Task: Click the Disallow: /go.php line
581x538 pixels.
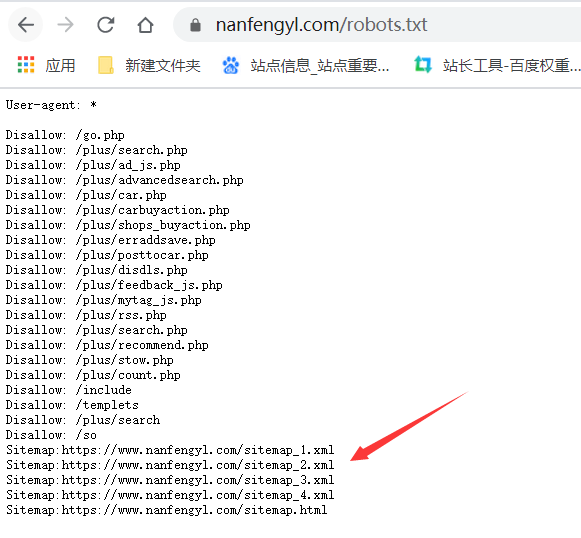Action: (x=65, y=135)
